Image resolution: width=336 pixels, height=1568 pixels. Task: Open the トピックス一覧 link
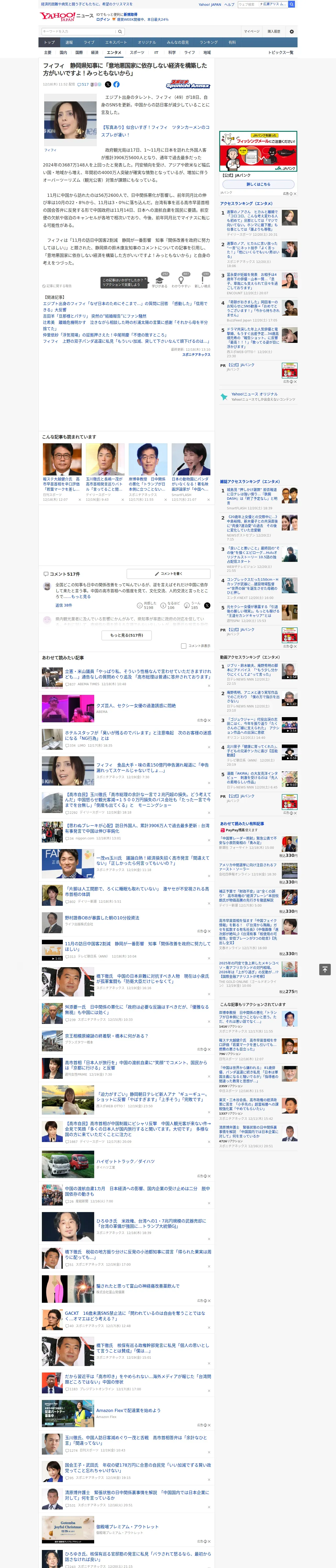tap(281, 52)
